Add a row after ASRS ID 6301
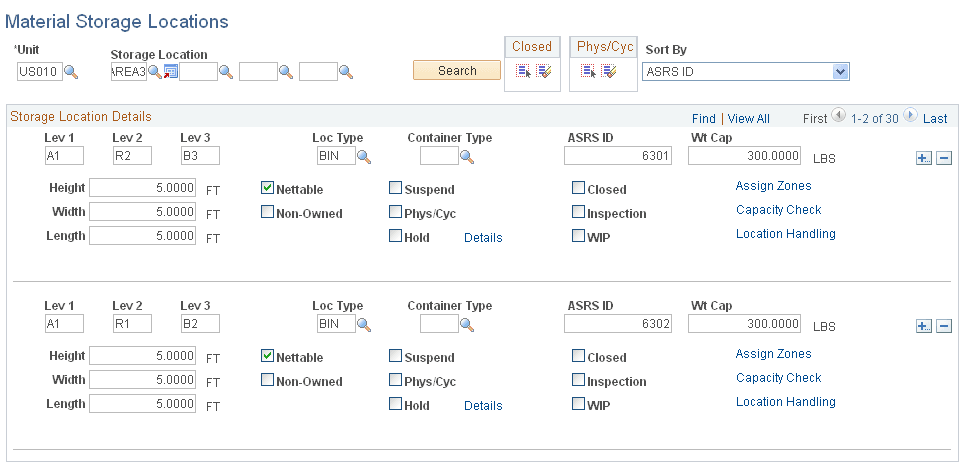 (x=923, y=158)
